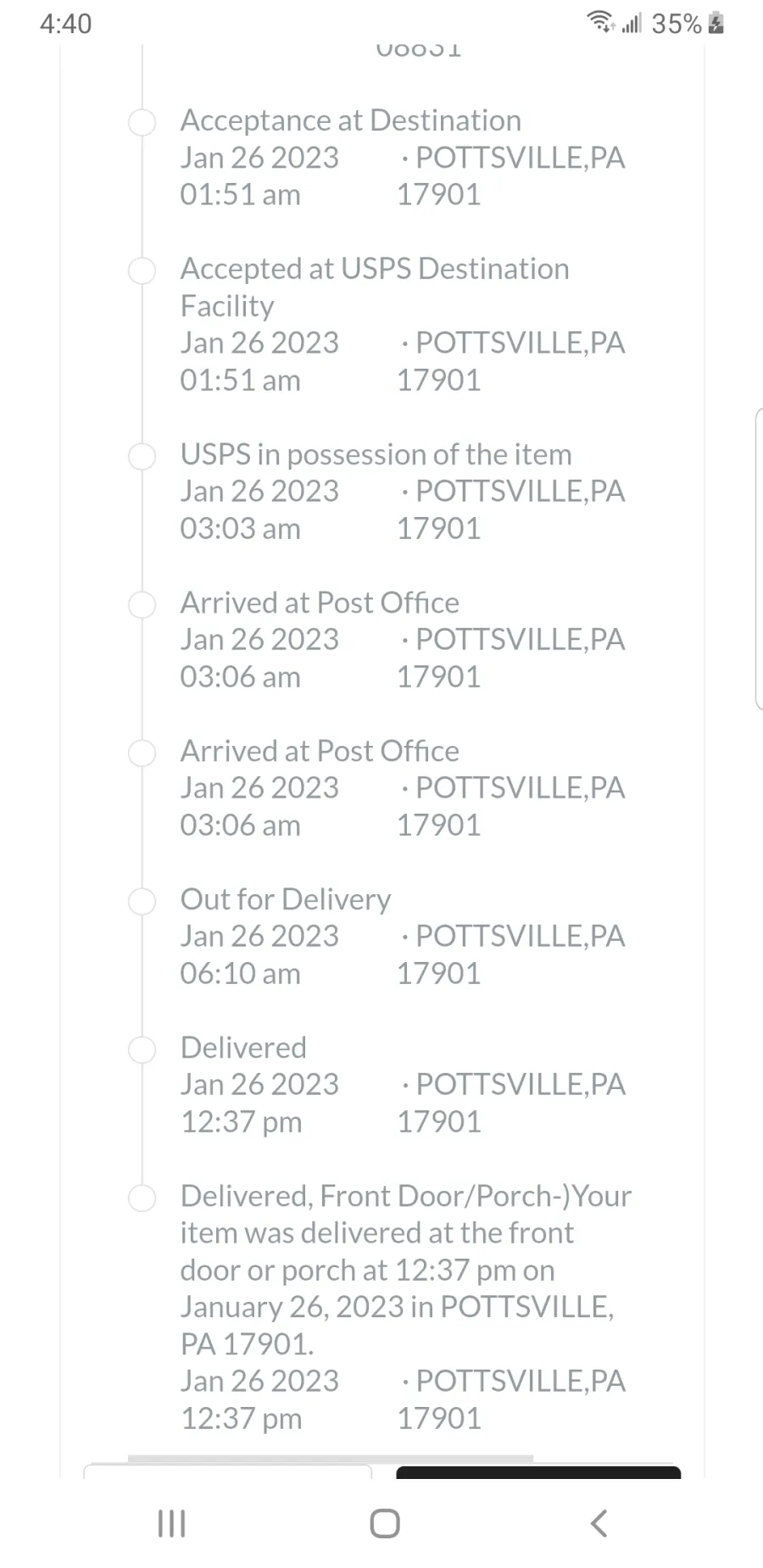763x1568 pixels.
Task: Tap the 4:40 clock in status bar
Action: click(65, 24)
